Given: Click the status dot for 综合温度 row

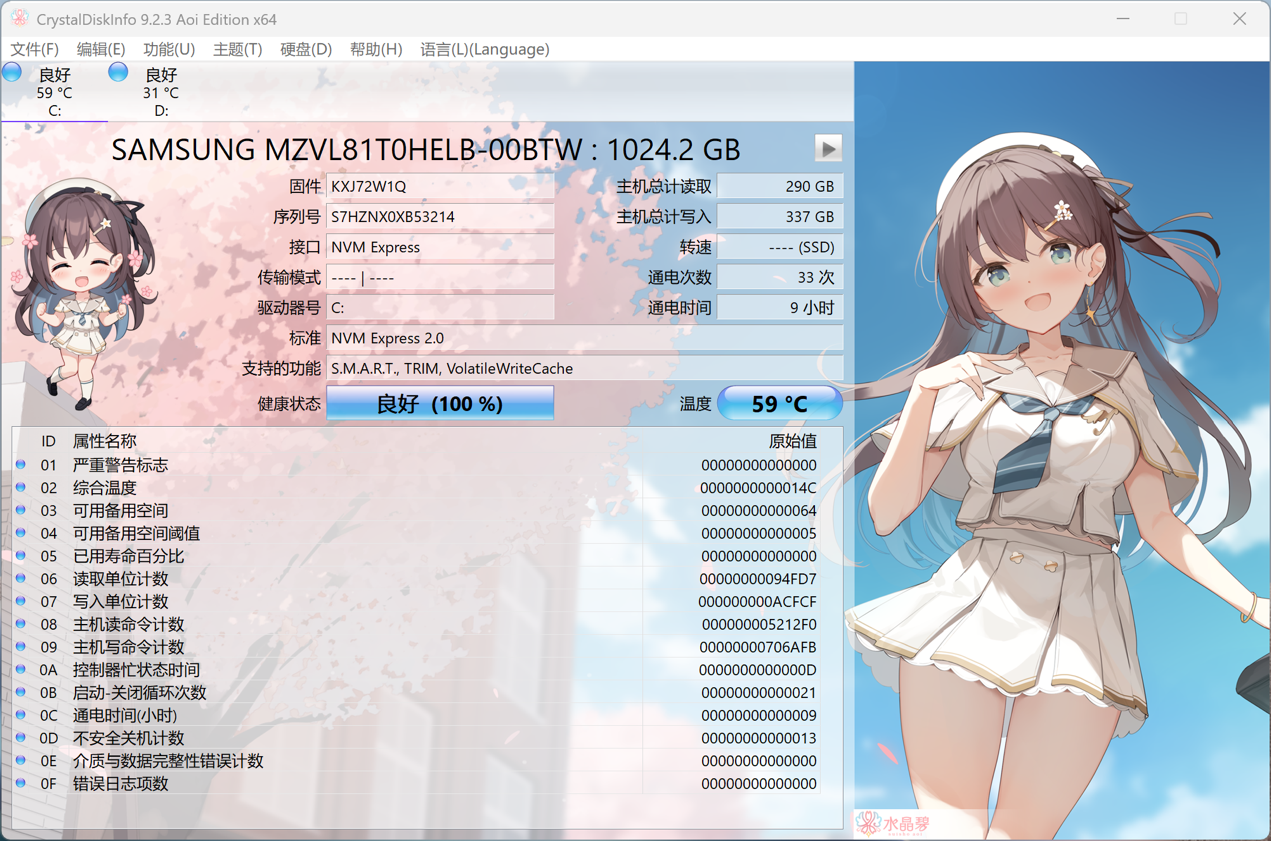Looking at the screenshot, I should (x=21, y=487).
